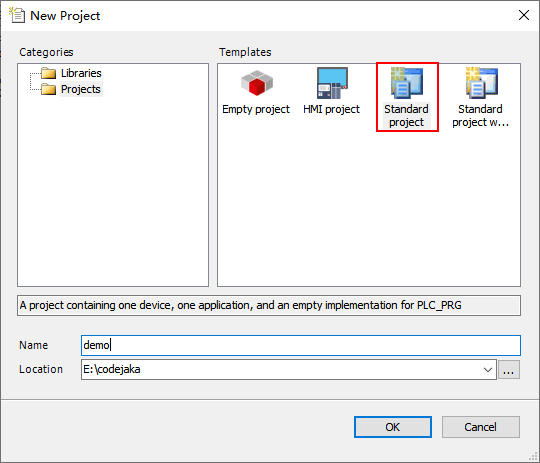This screenshot has height=463, width=540.
Task: Pick the Standard project w... template icon
Action: coord(481,83)
